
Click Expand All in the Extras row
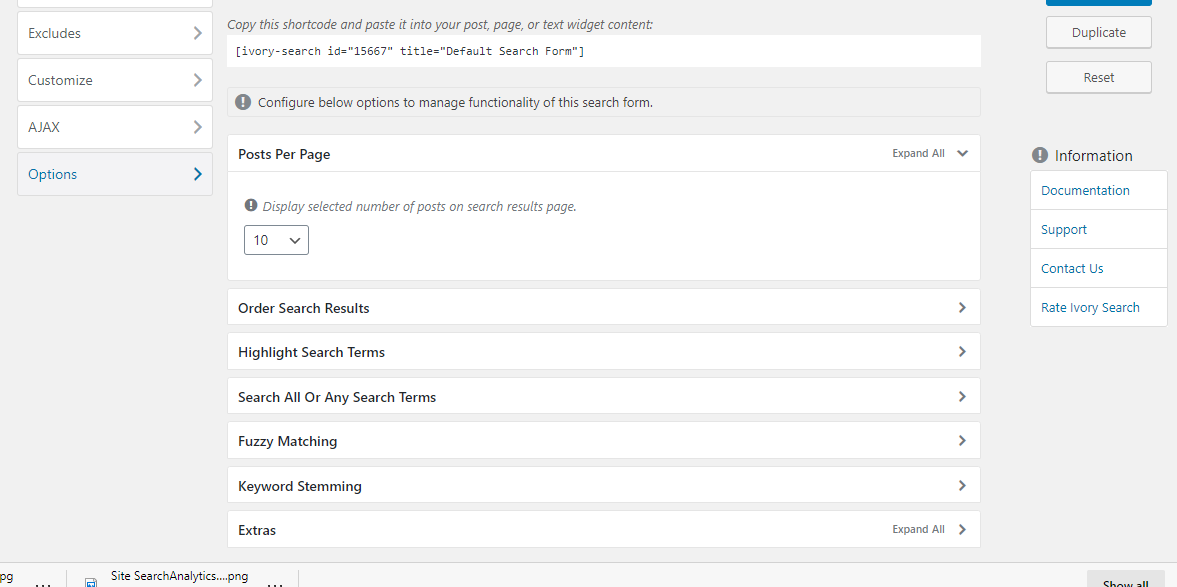(917, 530)
